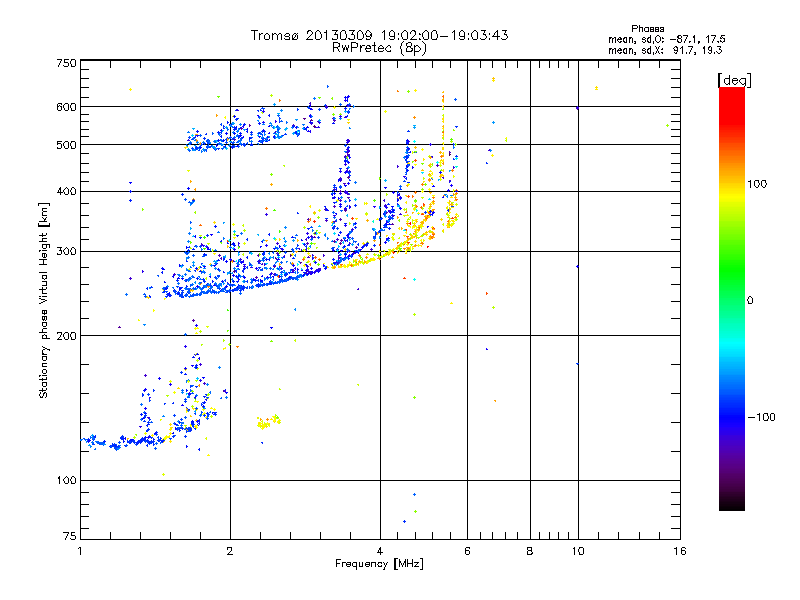Click the blue echo cluster between 500-600 km
The height and width of the screenshot is (600, 800).
click(x=268, y=125)
